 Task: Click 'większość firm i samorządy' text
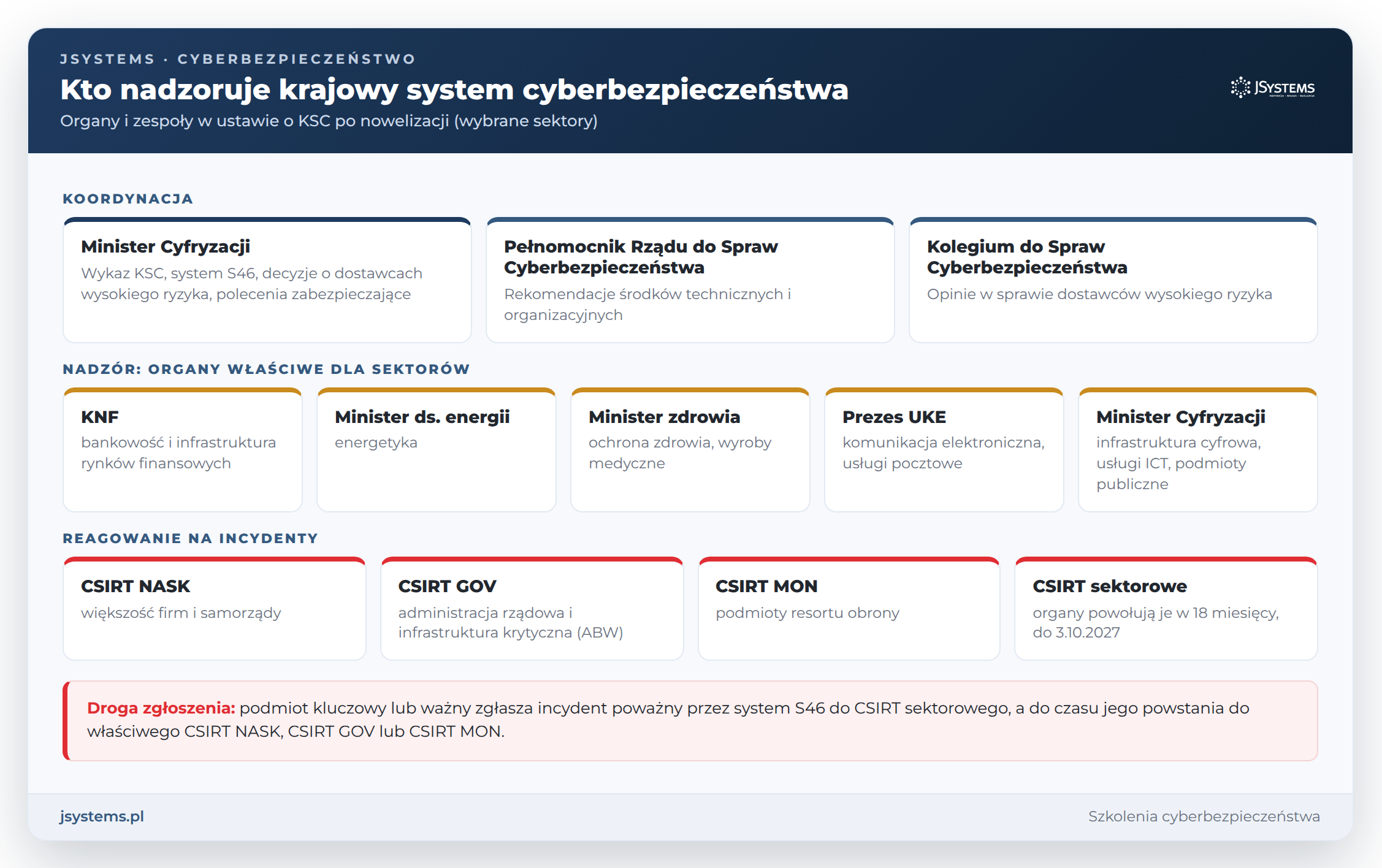click(x=181, y=613)
